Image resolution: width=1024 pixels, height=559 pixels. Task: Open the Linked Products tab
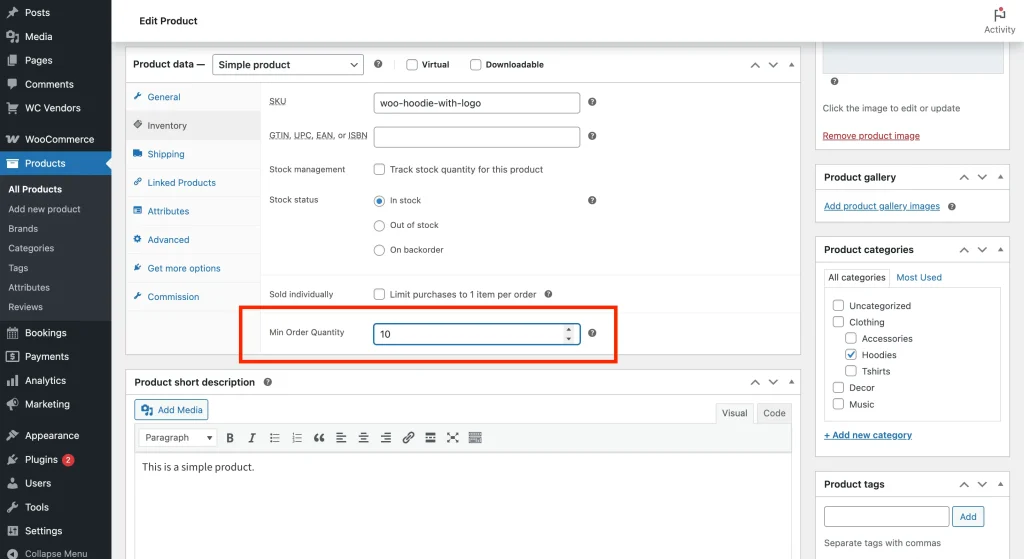pyautogui.click(x=193, y=183)
